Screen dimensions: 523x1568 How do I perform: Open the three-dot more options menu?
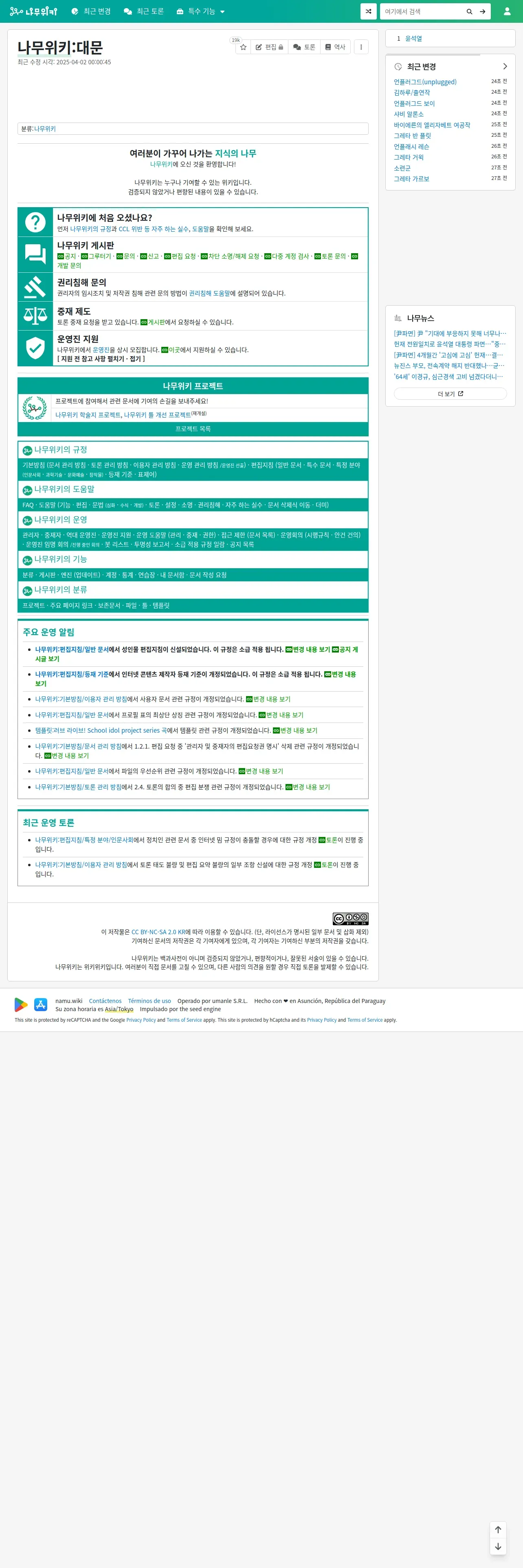coord(361,47)
